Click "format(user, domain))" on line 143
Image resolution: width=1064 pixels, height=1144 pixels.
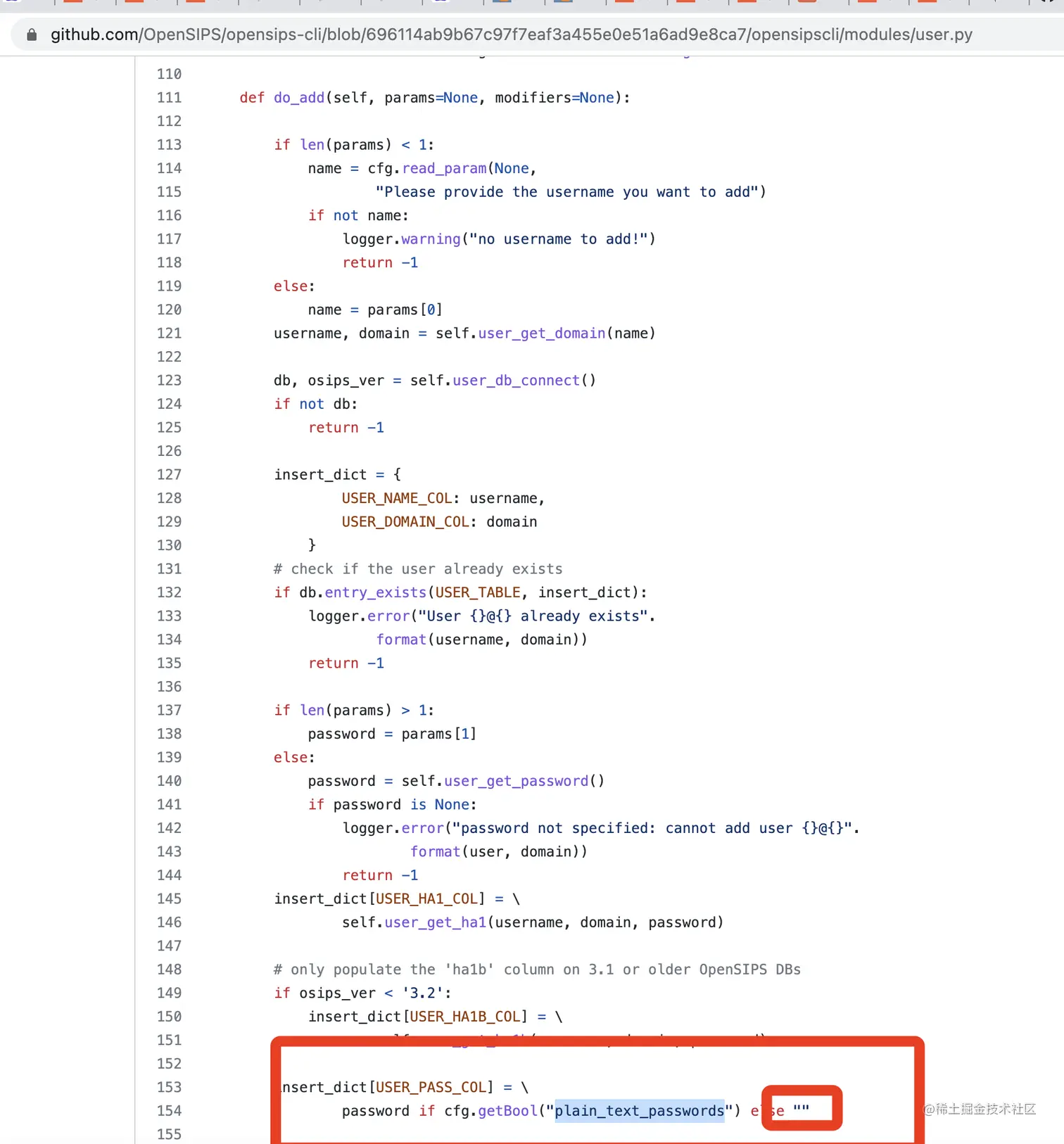pos(499,852)
